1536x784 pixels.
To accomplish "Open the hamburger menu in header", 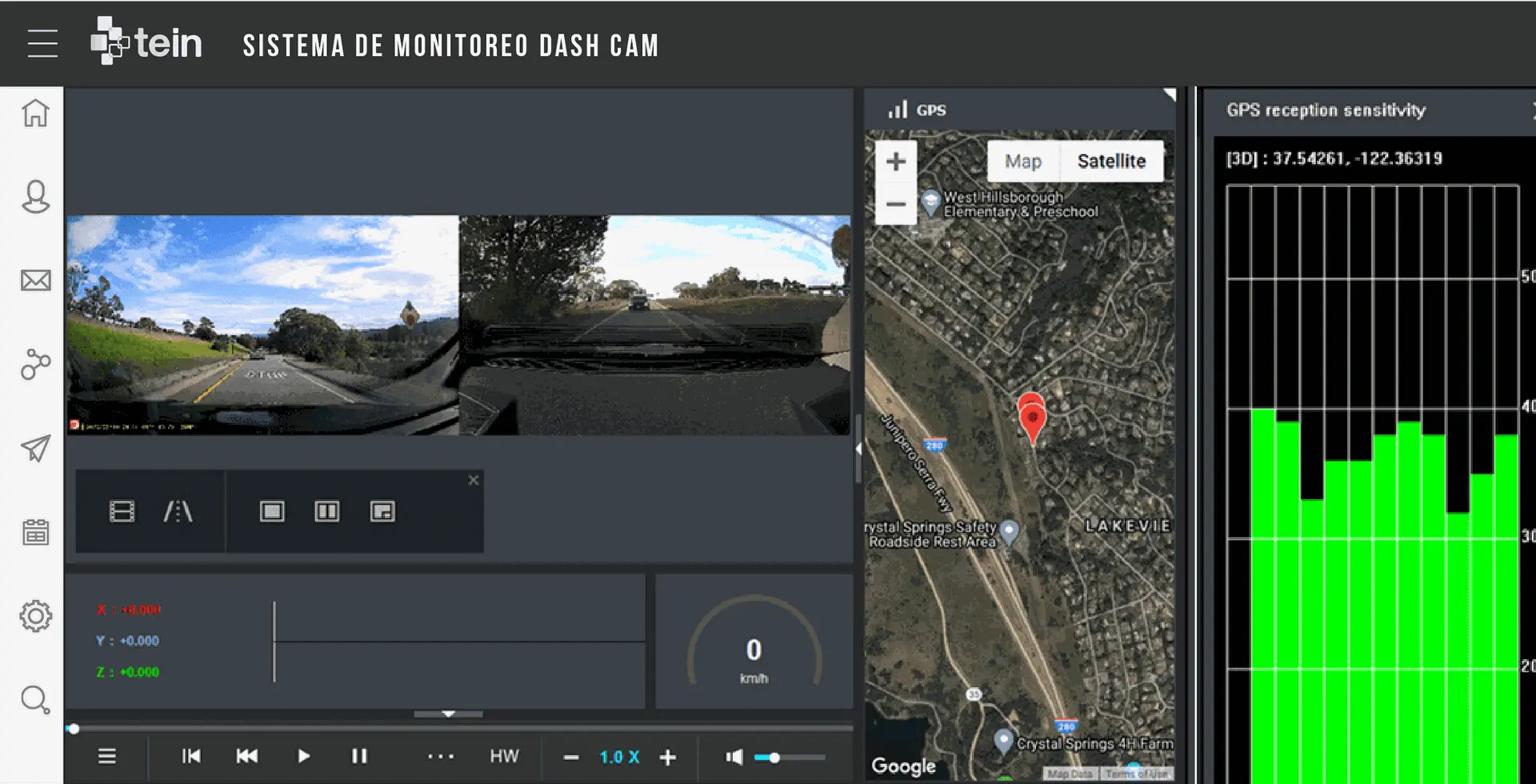I will click(42, 43).
